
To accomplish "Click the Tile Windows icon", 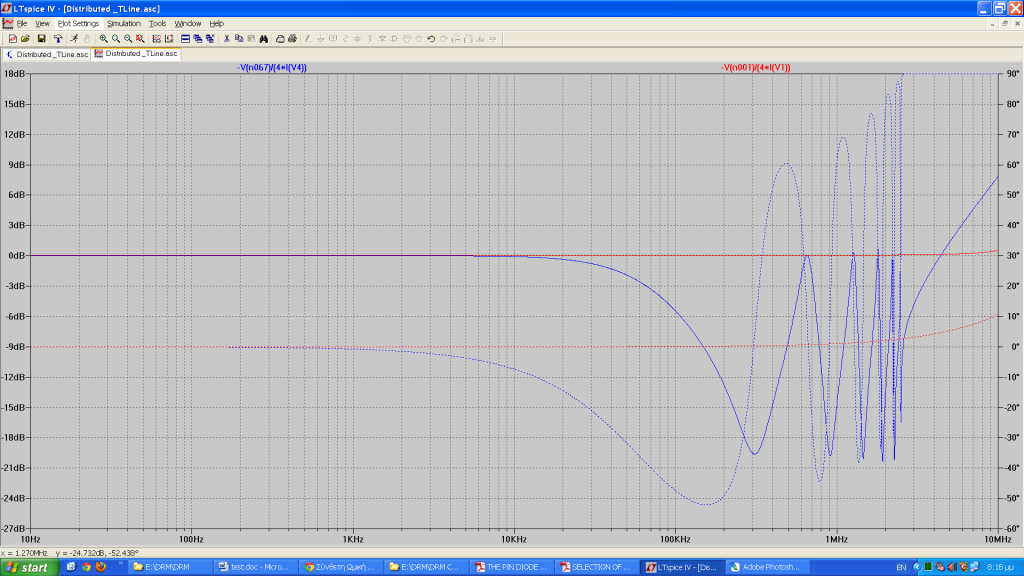I will (x=186, y=38).
